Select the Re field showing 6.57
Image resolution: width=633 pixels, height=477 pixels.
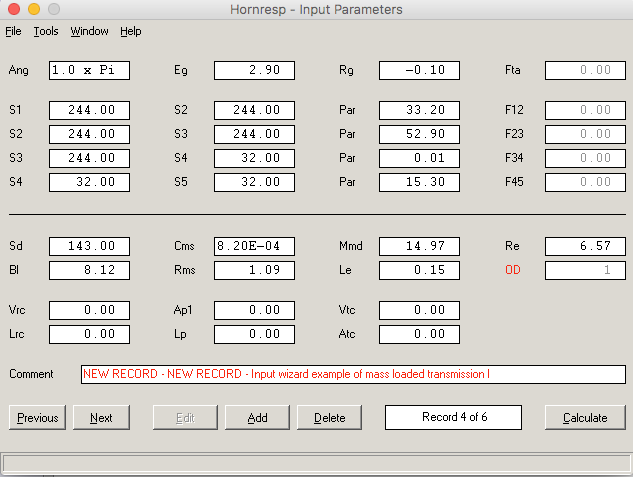[x=585, y=246]
